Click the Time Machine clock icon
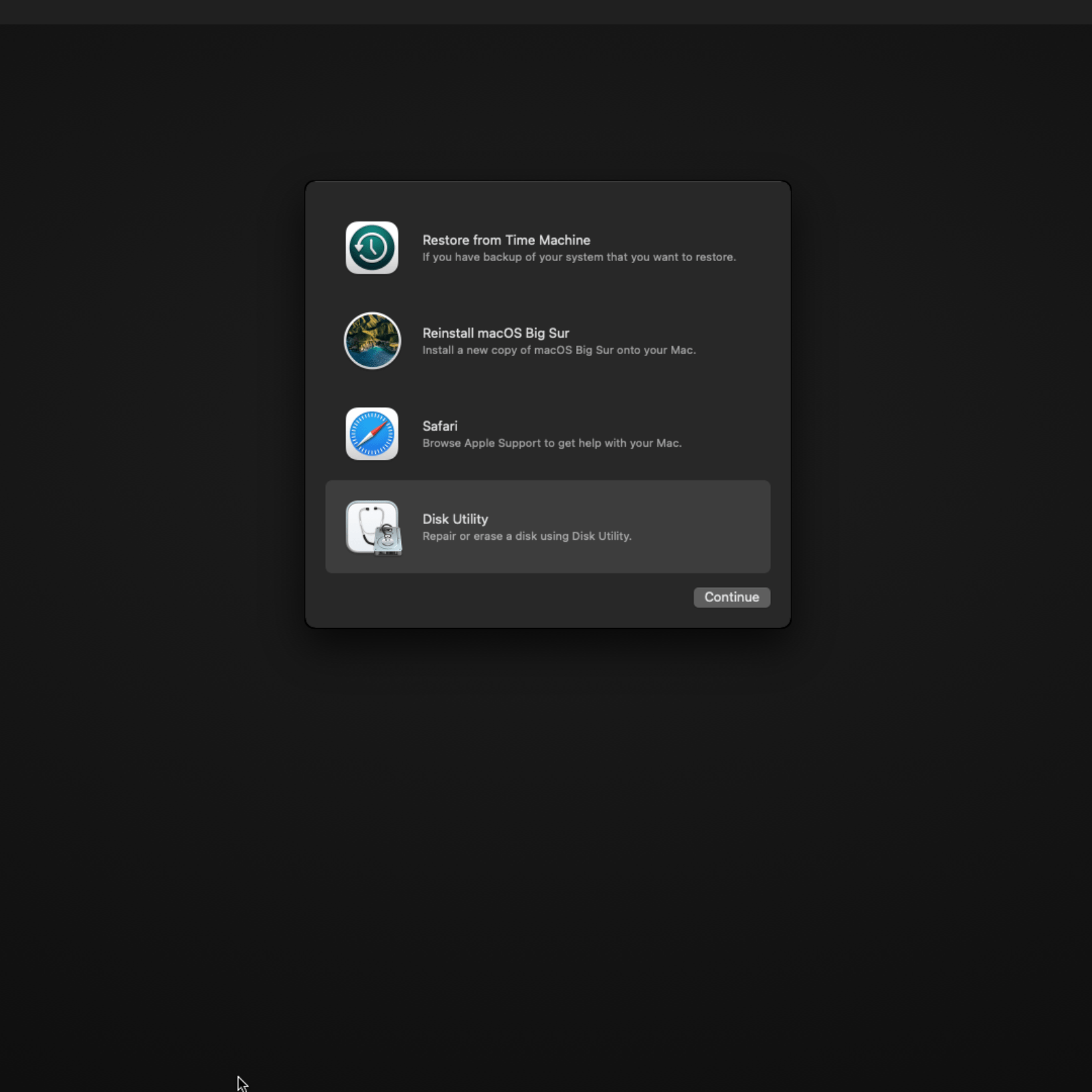1092x1092 pixels. pos(372,247)
